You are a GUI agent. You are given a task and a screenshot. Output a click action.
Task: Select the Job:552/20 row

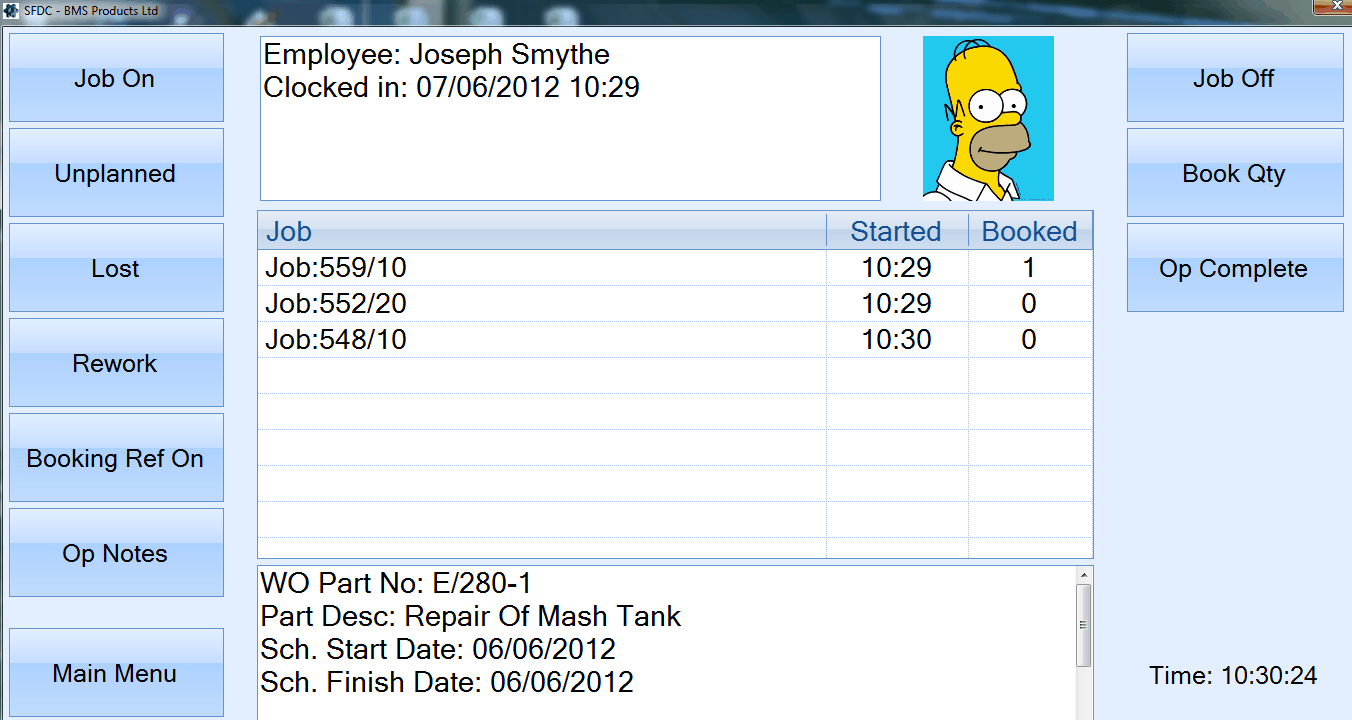(675, 304)
